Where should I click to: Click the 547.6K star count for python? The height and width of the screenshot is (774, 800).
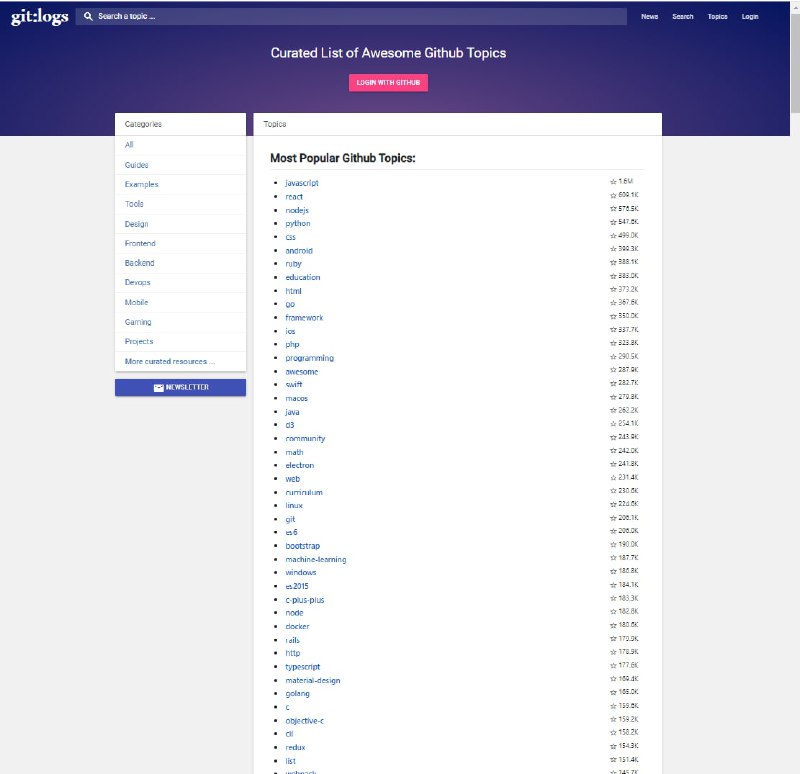(x=628, y=222)
